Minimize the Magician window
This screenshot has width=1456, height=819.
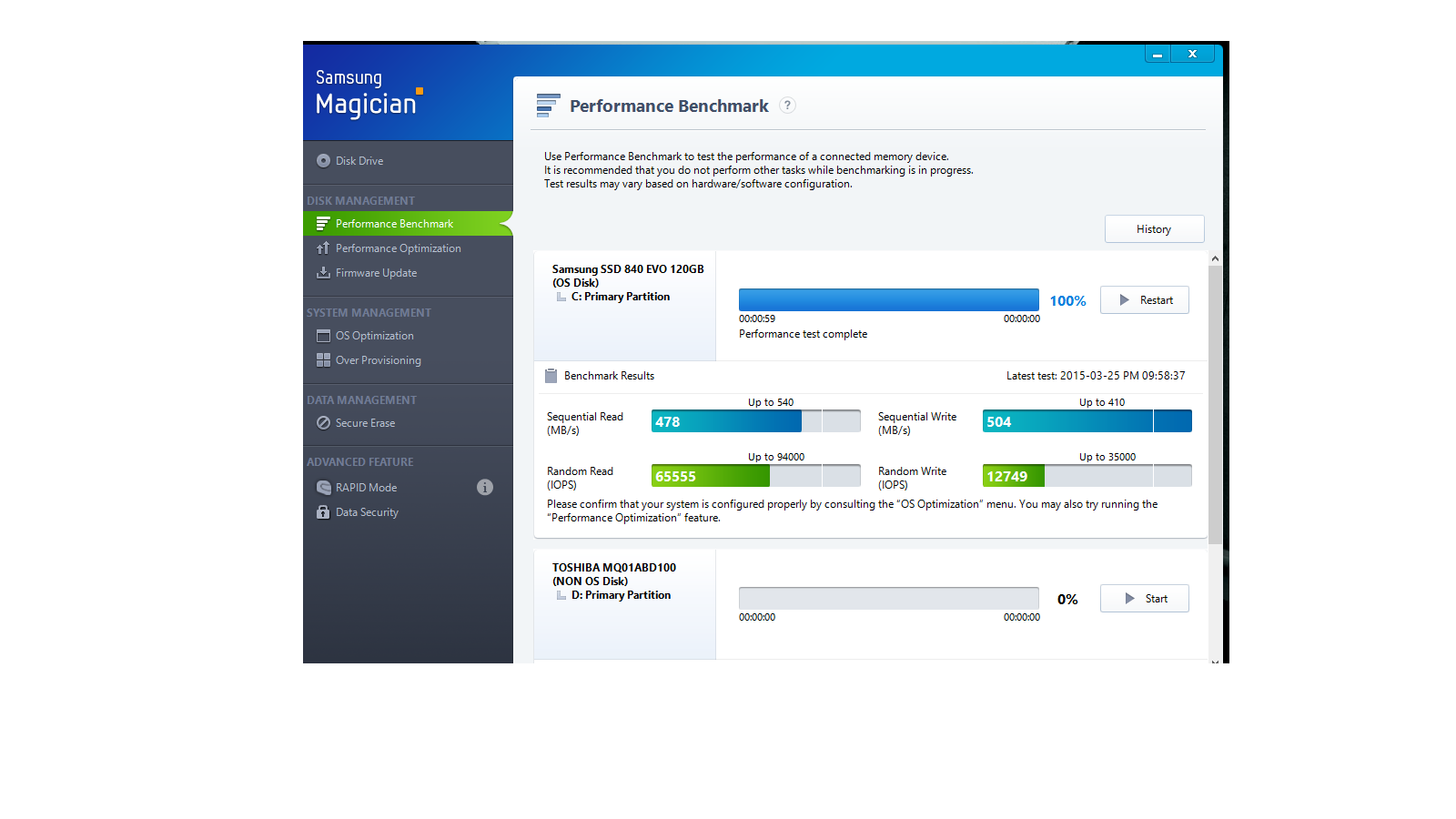click(1158, 55)
